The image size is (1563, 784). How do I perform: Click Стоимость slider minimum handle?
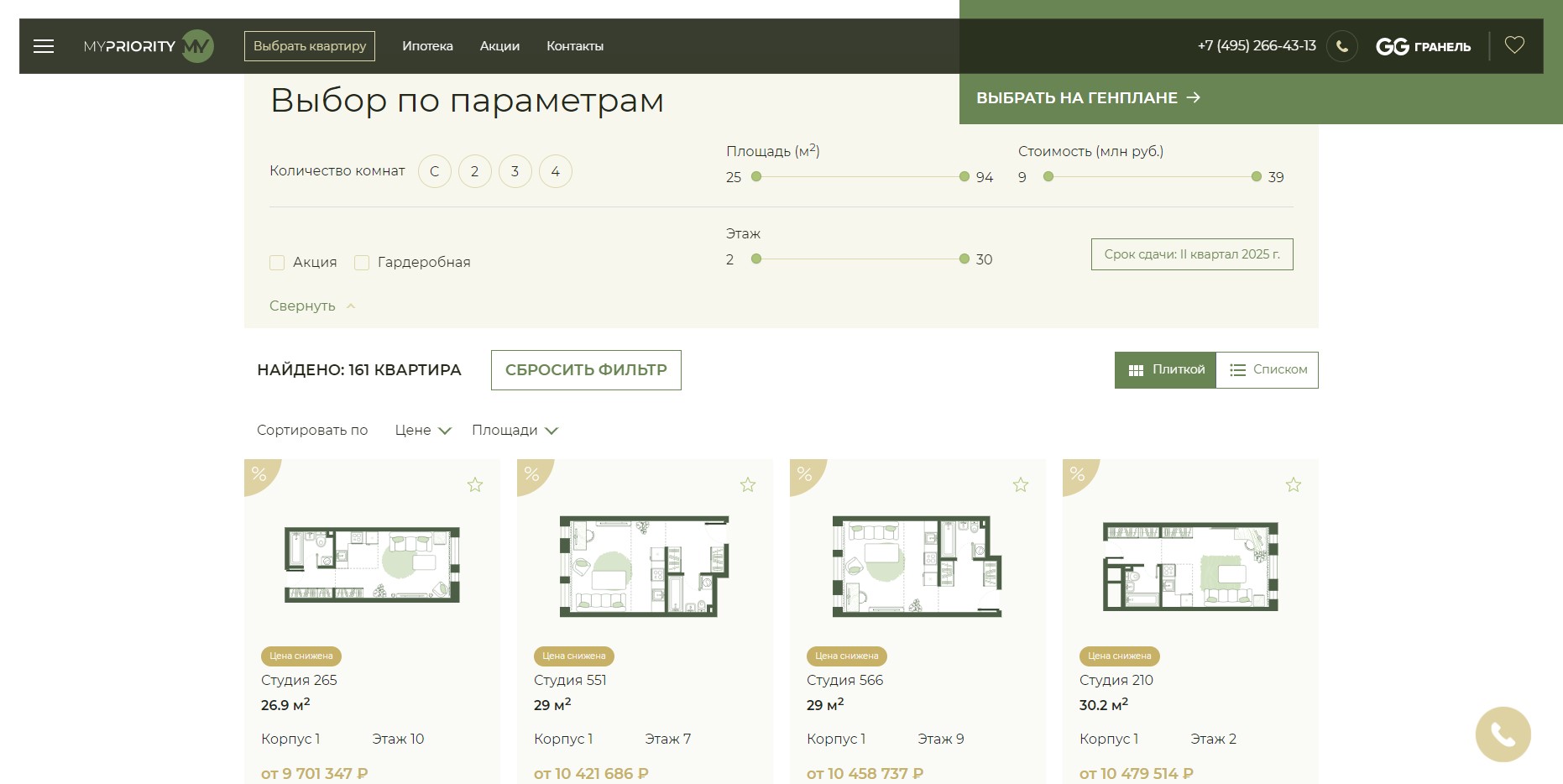click(x=1048, y=176)
